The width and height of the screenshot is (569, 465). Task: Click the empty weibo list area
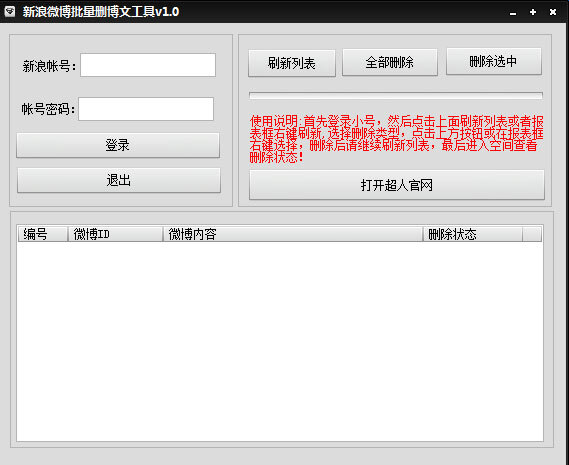(280, 341)
